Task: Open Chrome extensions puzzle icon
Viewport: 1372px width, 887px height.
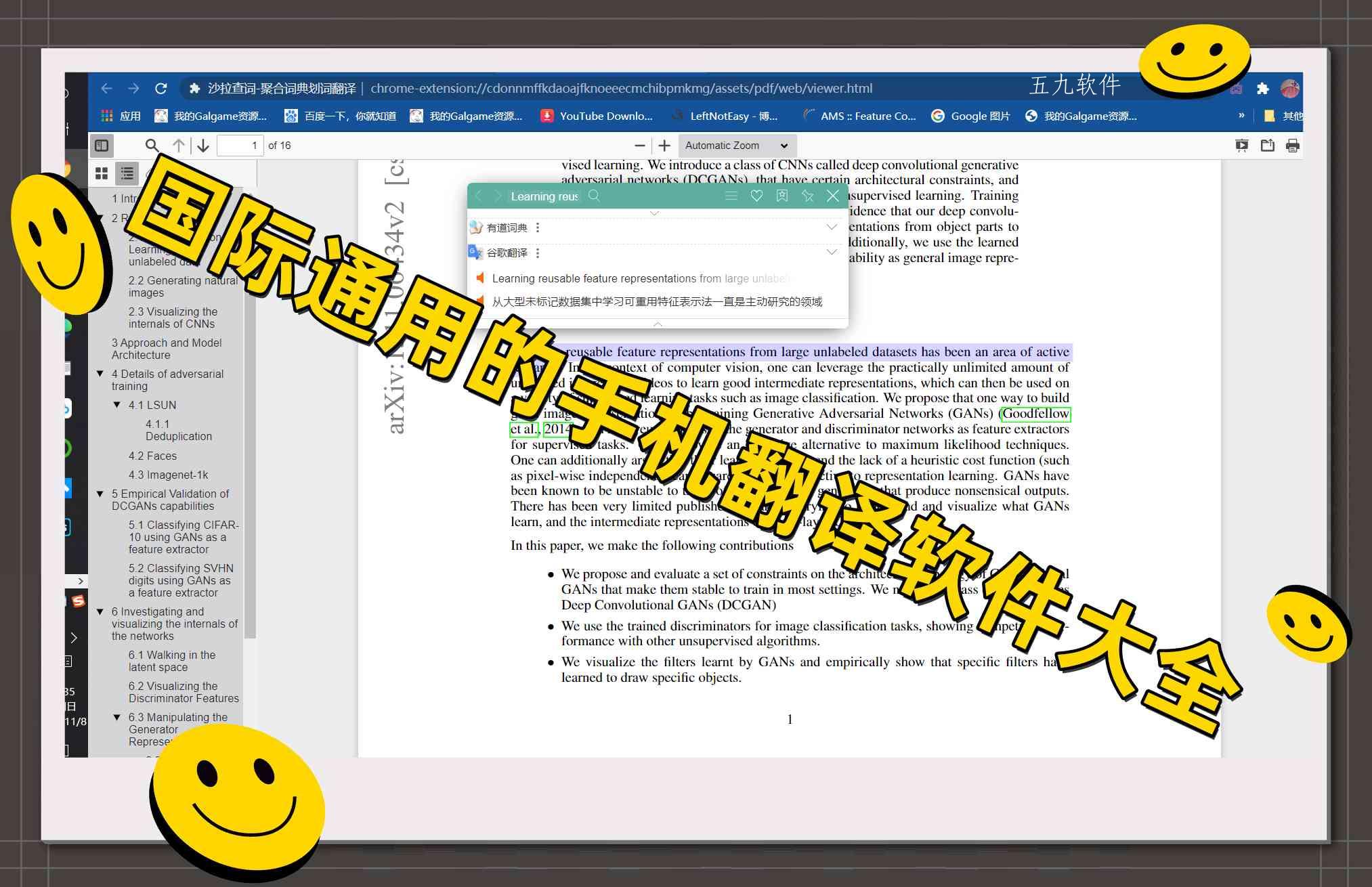Action: (x=1262, y=89)
